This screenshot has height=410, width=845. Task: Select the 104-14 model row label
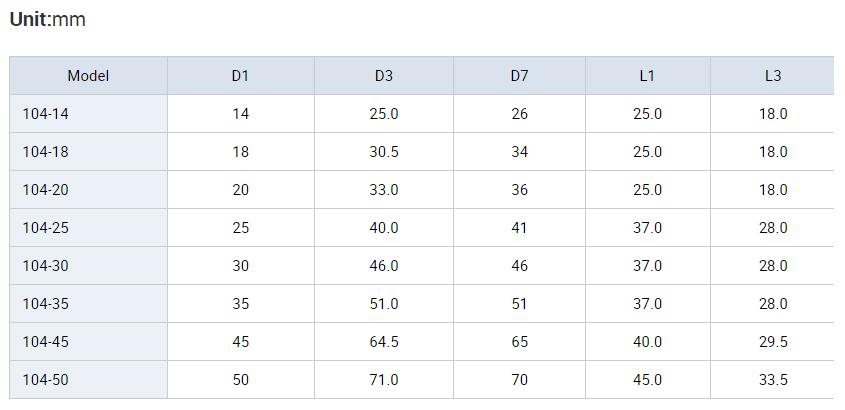click(x=46, y=114)
